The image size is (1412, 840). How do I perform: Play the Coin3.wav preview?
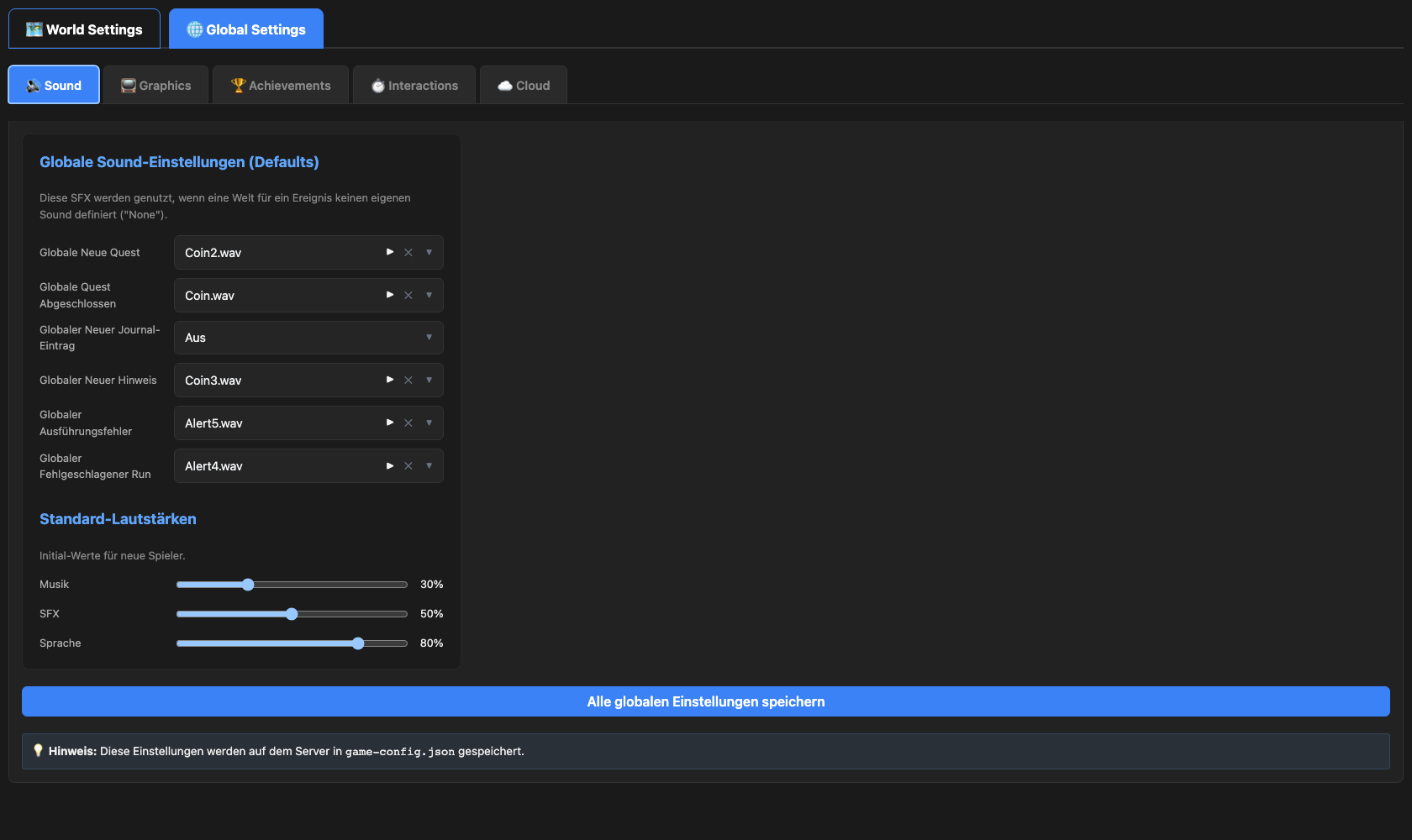coord(390,380)
